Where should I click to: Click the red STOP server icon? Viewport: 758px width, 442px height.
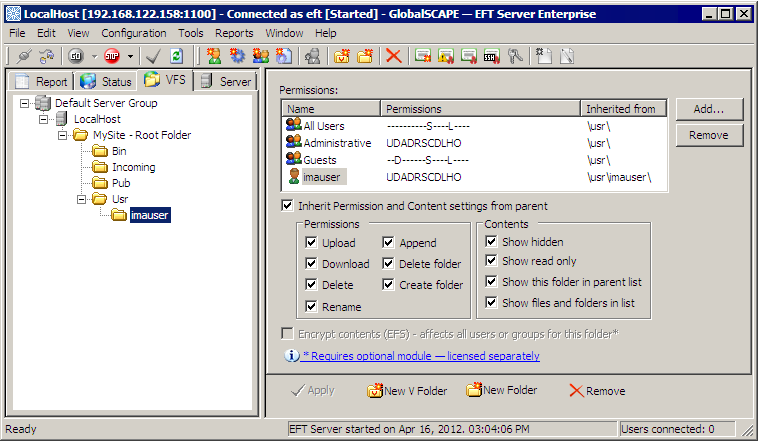pyautogui.click(x=112, y=56)
